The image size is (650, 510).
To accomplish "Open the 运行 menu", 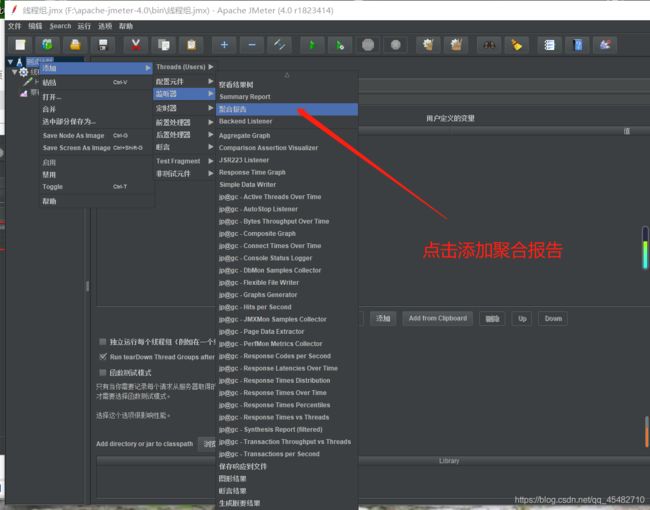I will pyautogui.click(x=84, y=26).
